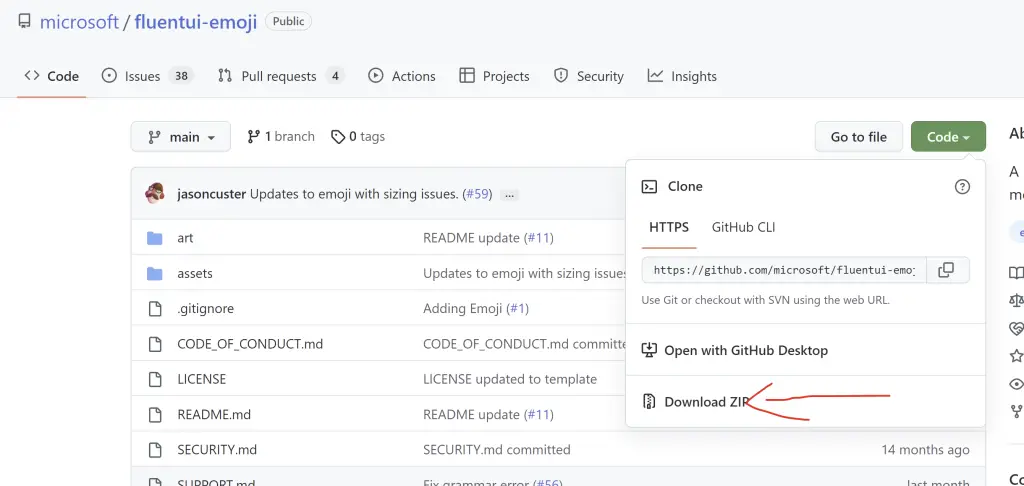Open 'Adding Emoji' commit message
1024x486 pixels.
coord(463,308)
